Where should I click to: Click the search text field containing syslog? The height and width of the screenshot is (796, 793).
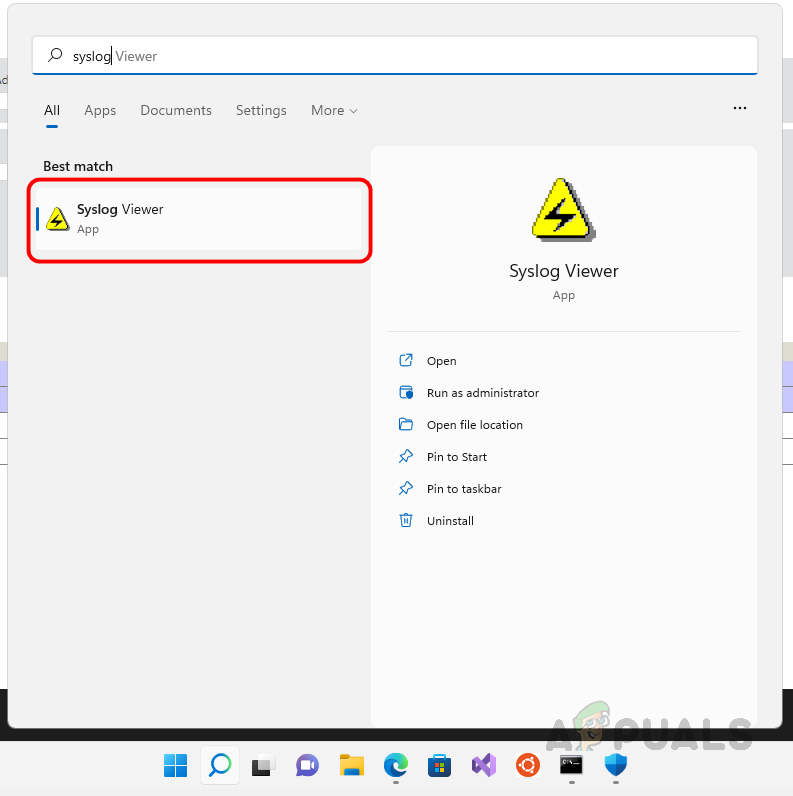click(395, 55)
